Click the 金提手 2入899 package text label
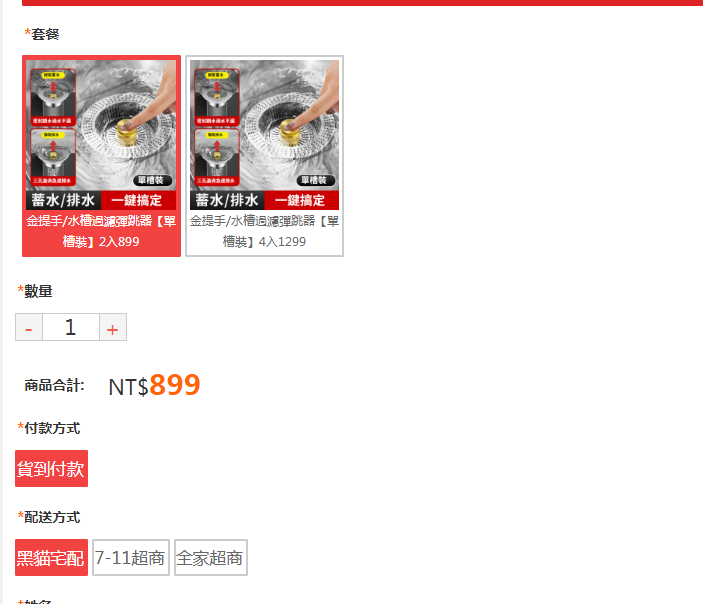The image size is (703, 604). (x=101, y=231)
